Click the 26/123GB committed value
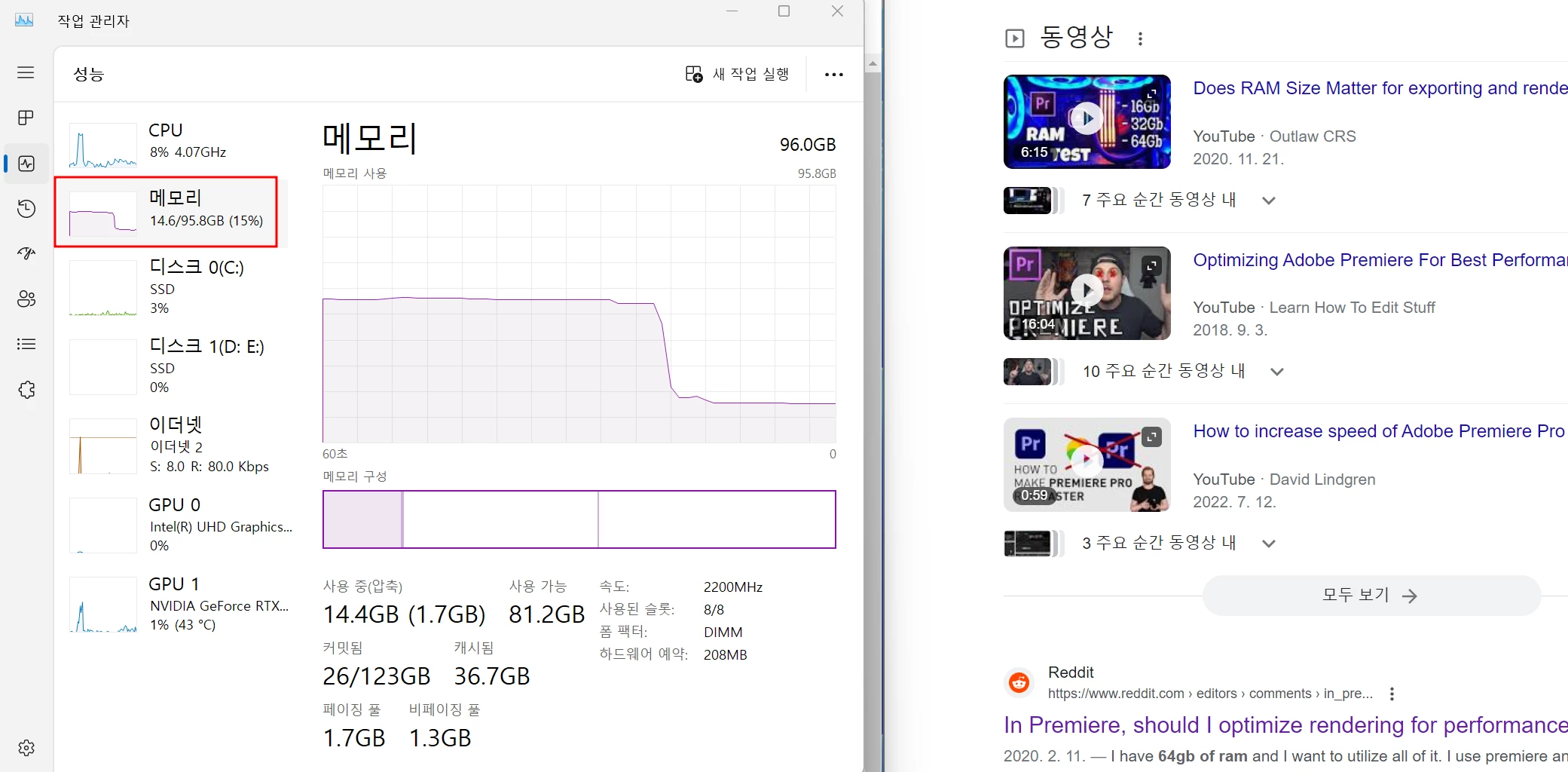Image resolution: width=1568 pixels, height=772 pixels. click(x=376, y=676)
